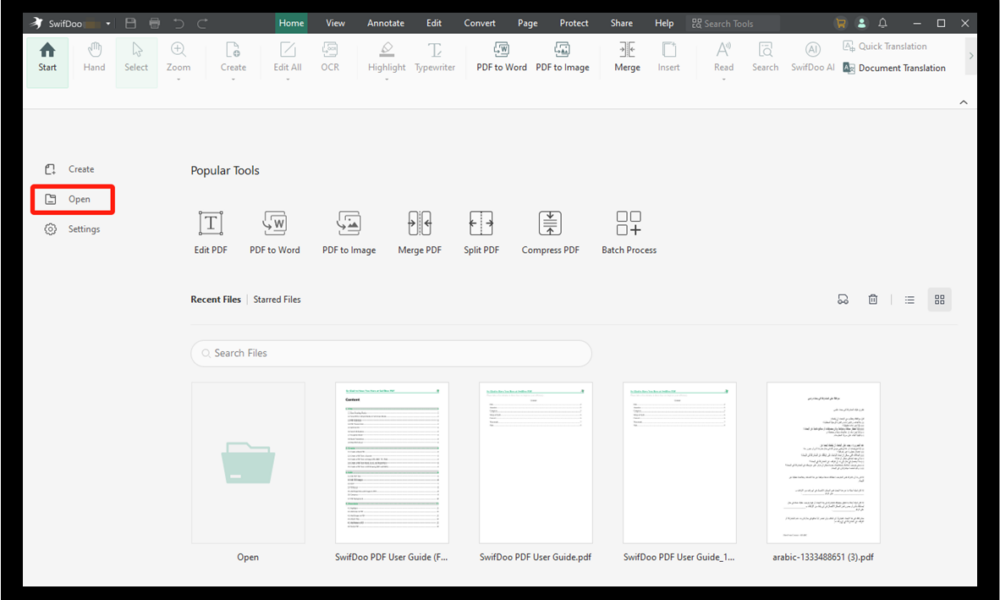Switch recent files to list view

909,299
